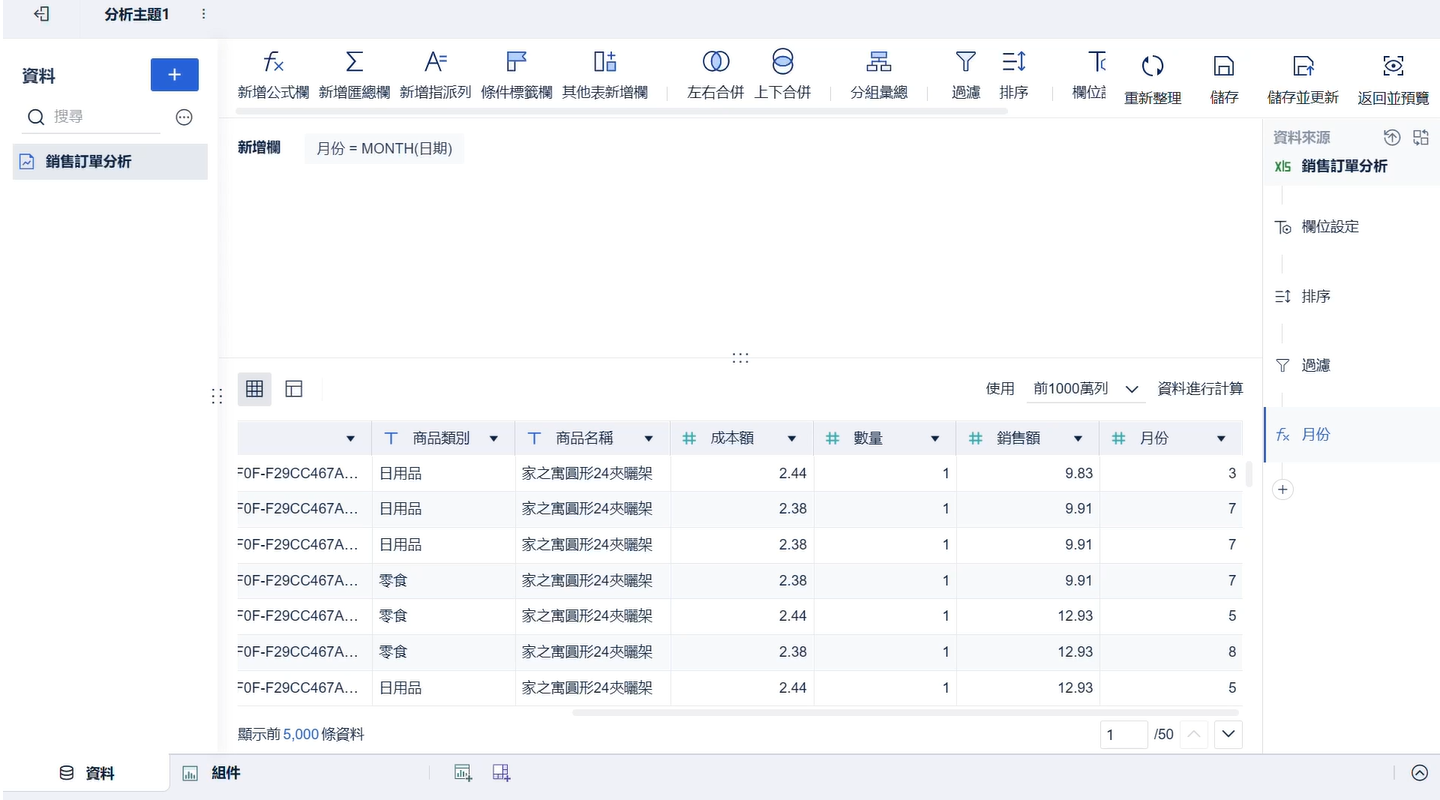This screenshot has width=1440, height=800.
Task: Click 儲存並更新 save and update button
Action: pyautogui.click(x=1303, y=79)
